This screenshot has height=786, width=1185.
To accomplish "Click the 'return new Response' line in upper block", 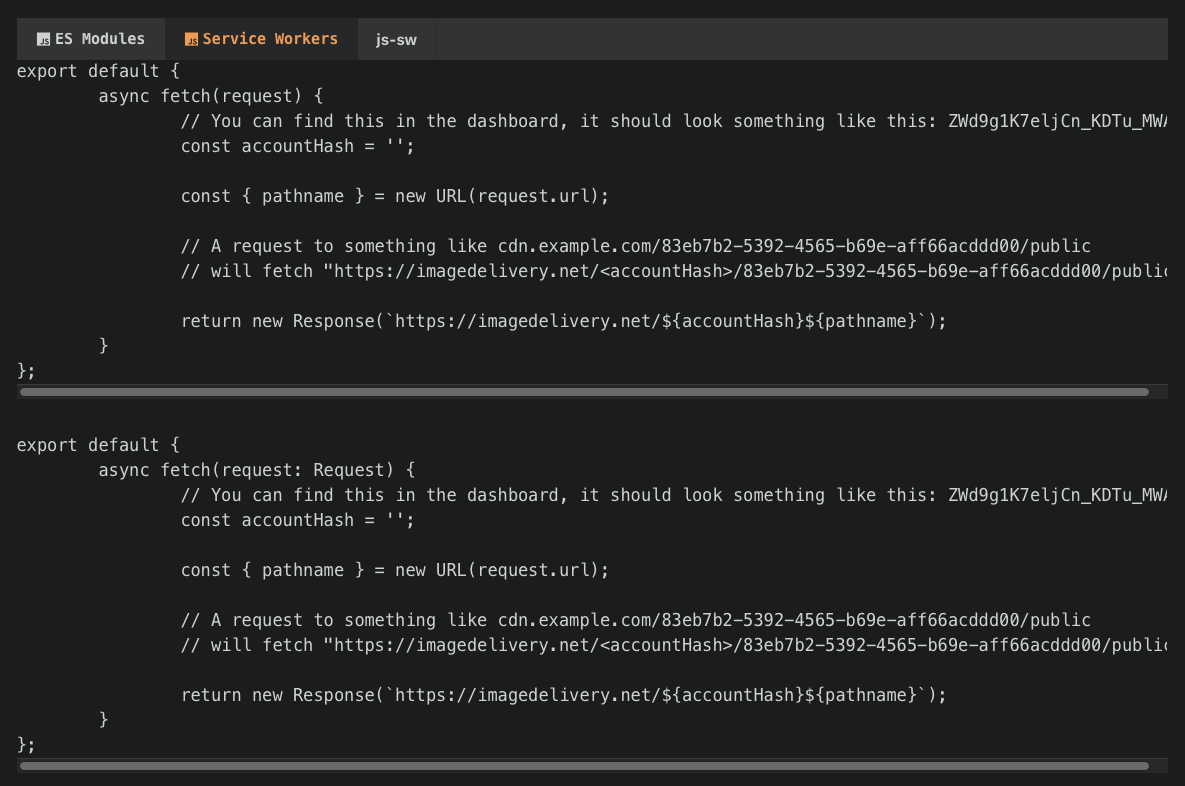I will pyautogui.click(x=563, y=321).
